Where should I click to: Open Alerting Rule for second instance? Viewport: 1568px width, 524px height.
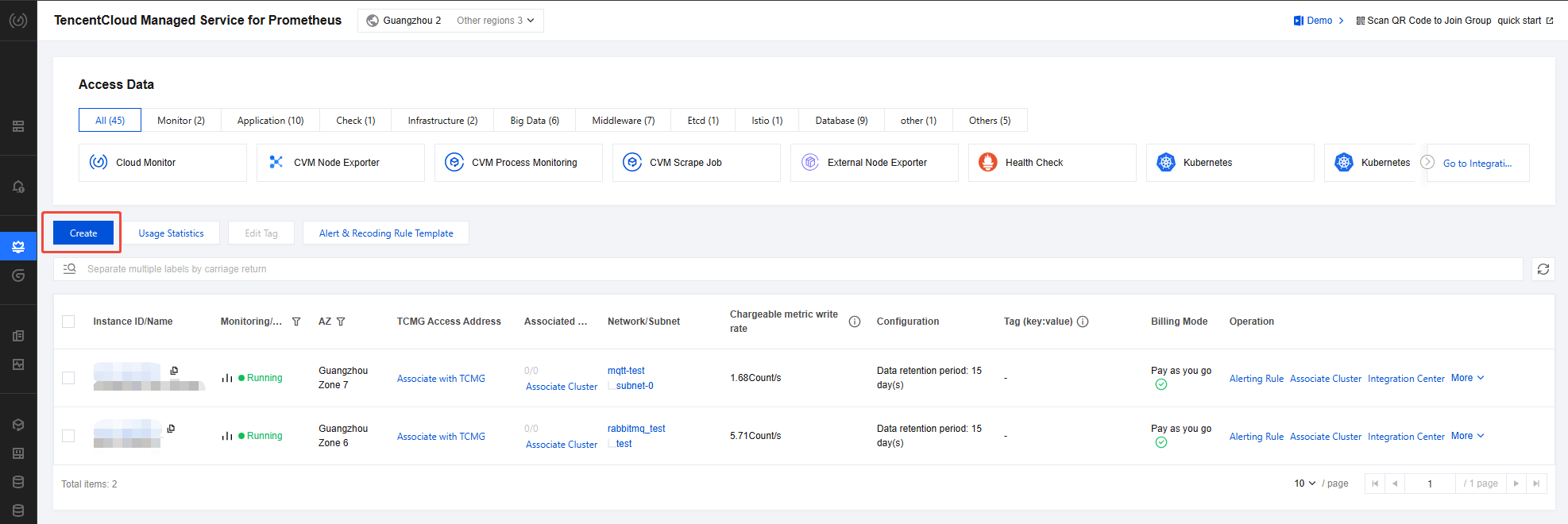tap(1256, 437)
